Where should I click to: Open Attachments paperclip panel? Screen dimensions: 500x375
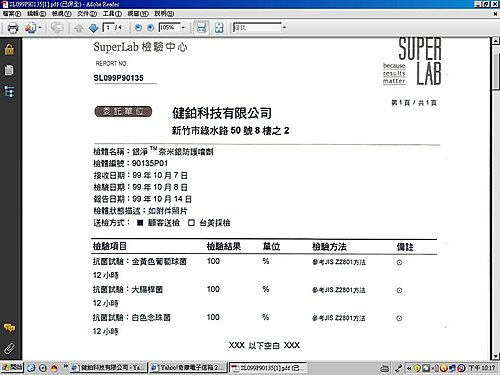9,349
